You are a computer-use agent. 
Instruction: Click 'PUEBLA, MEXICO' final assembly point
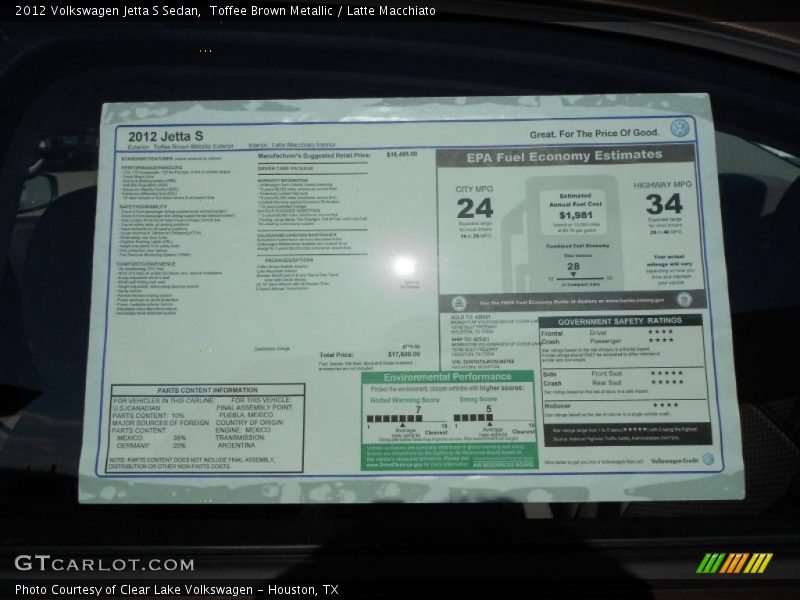[245, 415]
